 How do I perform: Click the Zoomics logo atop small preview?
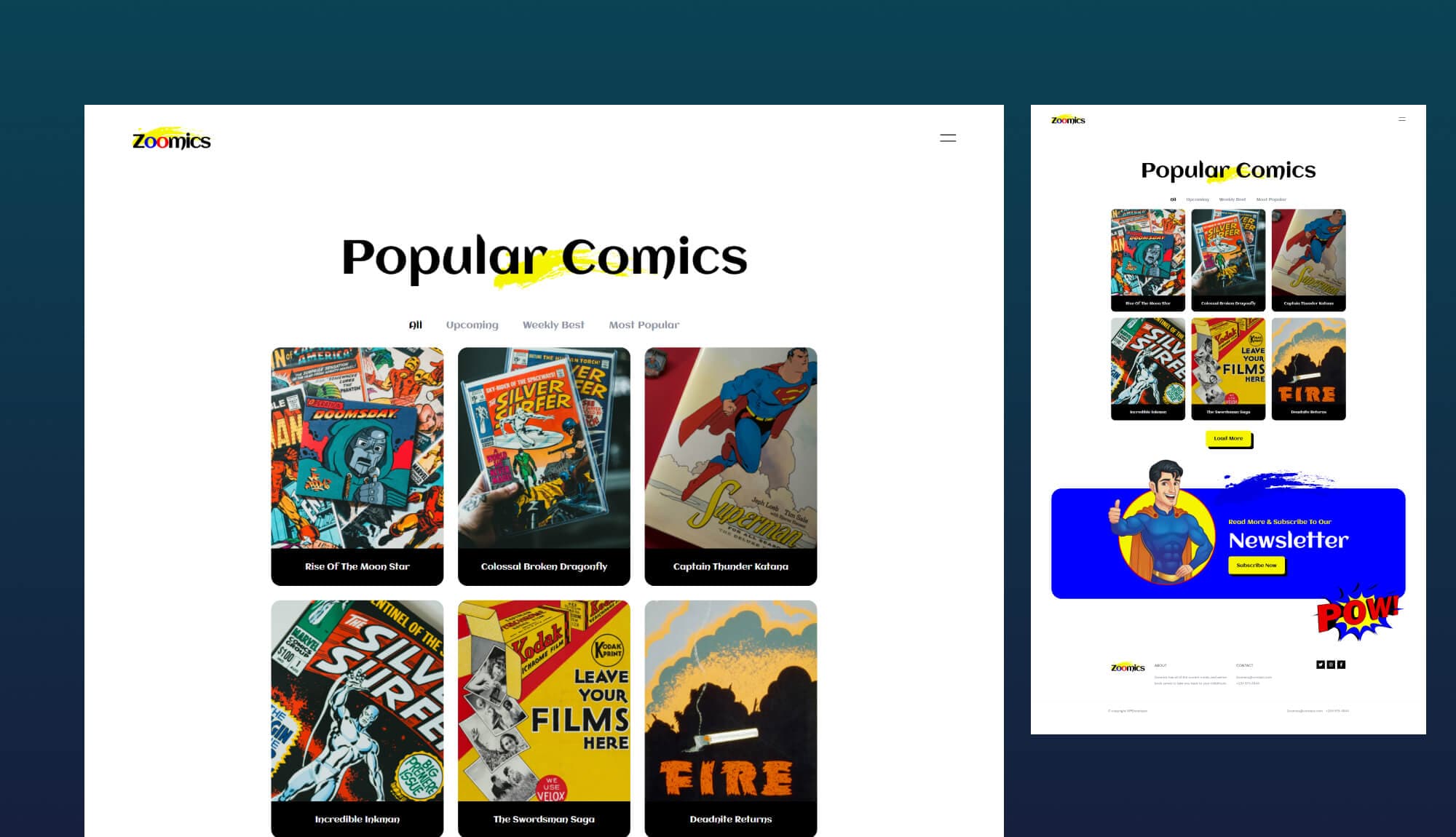(1068, 119)
